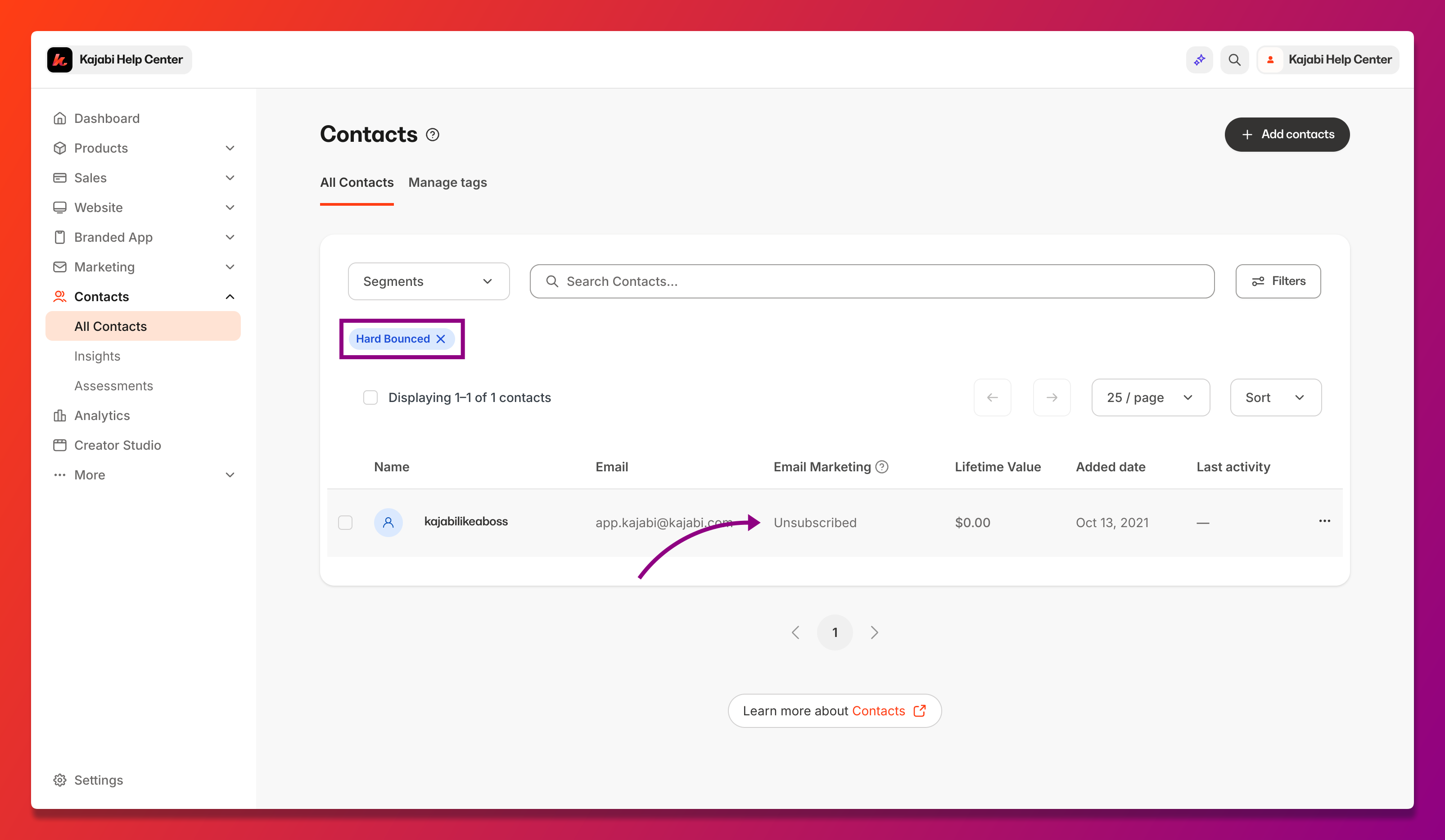
Task: Click the kajabilikeaboss avatar icon
Action: point(388,522)
